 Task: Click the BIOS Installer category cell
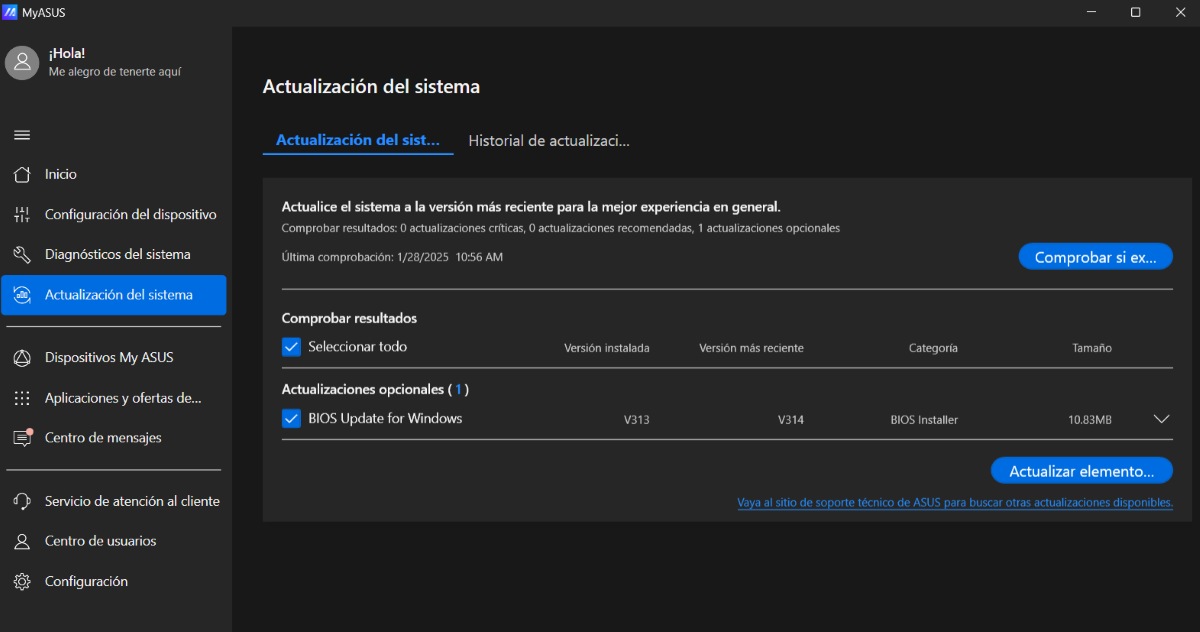924,420
